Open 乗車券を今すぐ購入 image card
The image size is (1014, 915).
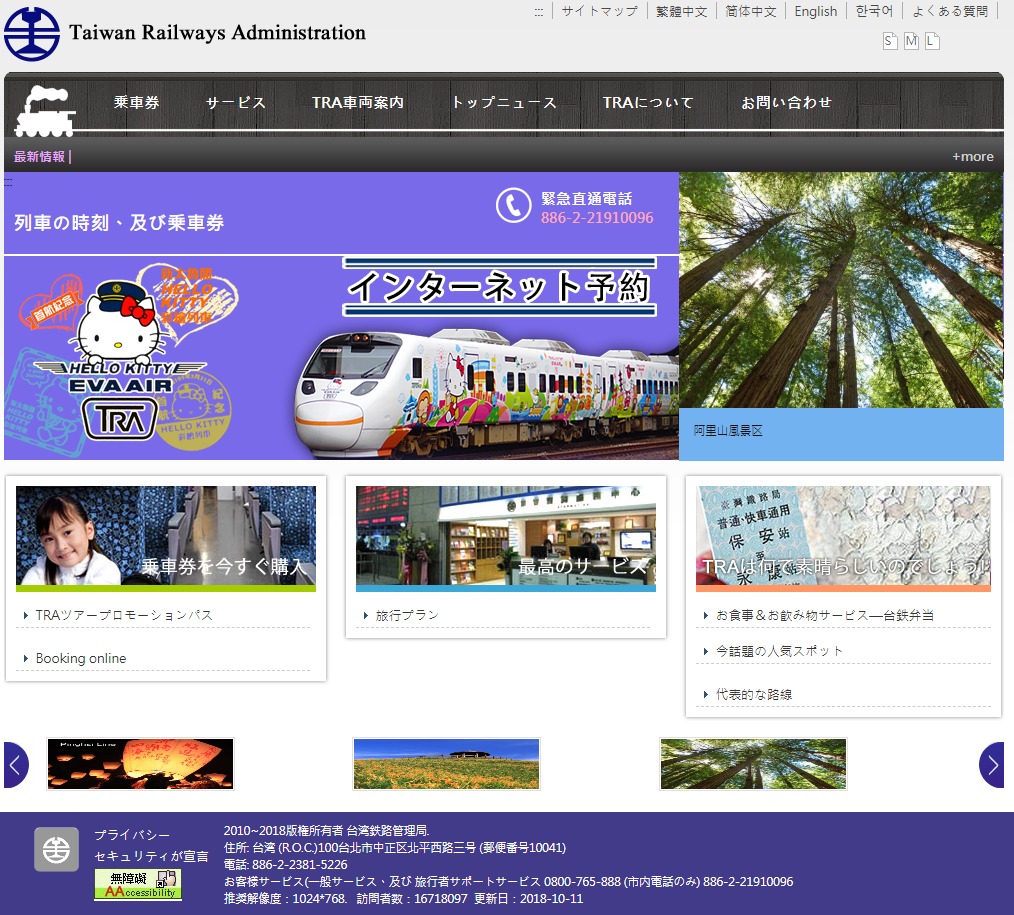pos(166,539)
